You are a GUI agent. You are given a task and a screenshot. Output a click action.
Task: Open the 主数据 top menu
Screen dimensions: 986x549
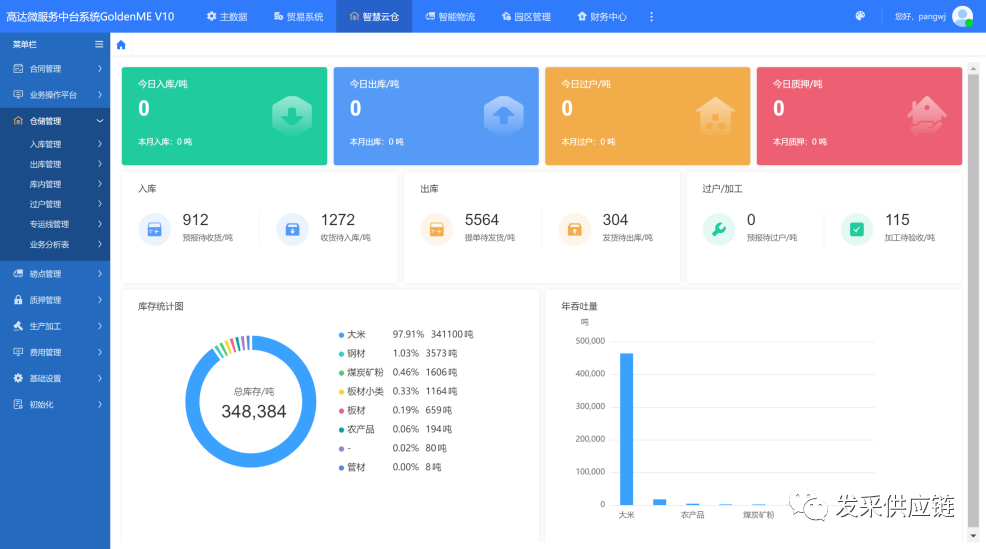click(227, 16)
